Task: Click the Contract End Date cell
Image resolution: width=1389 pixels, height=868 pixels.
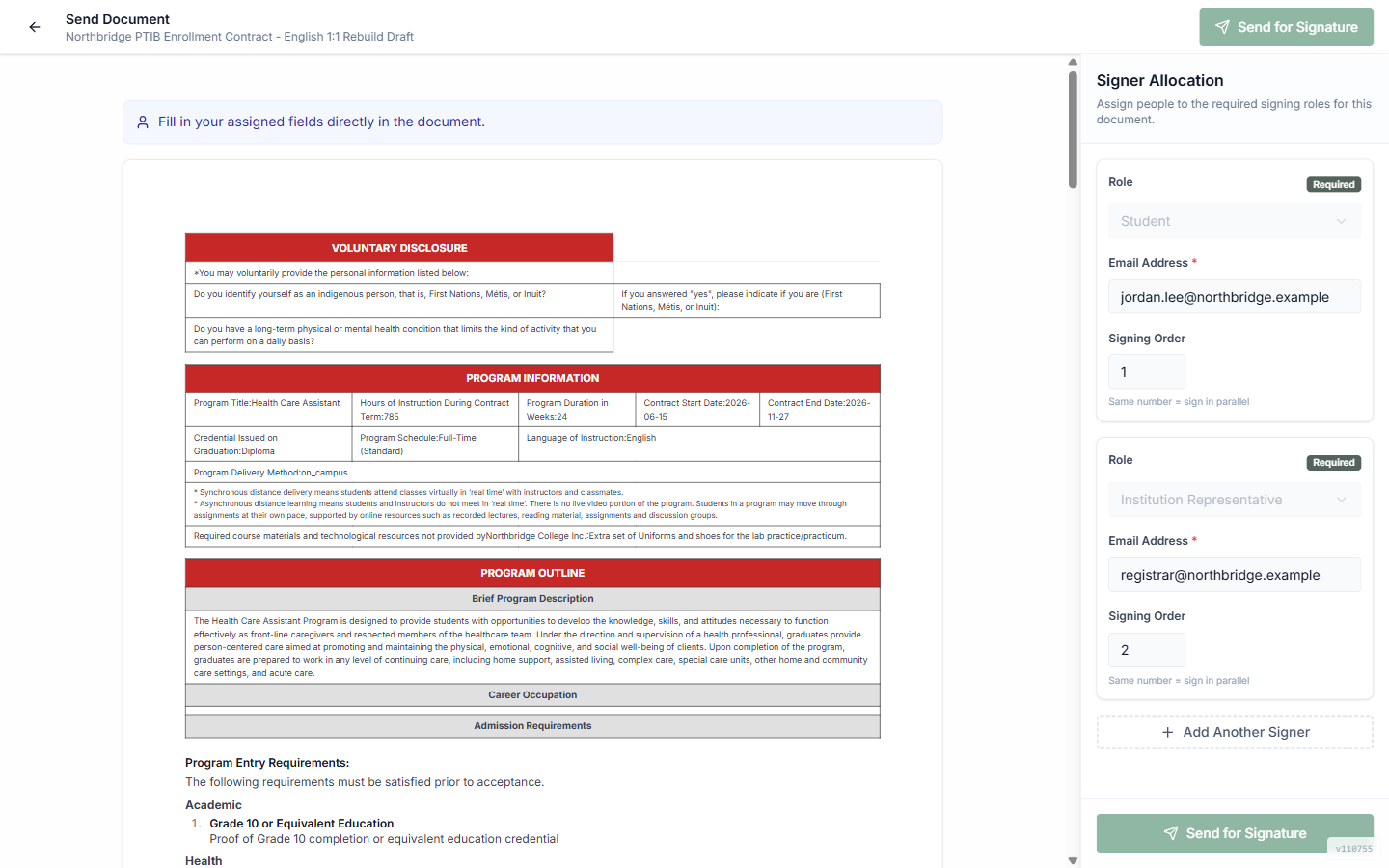Action: click(820, 410)
